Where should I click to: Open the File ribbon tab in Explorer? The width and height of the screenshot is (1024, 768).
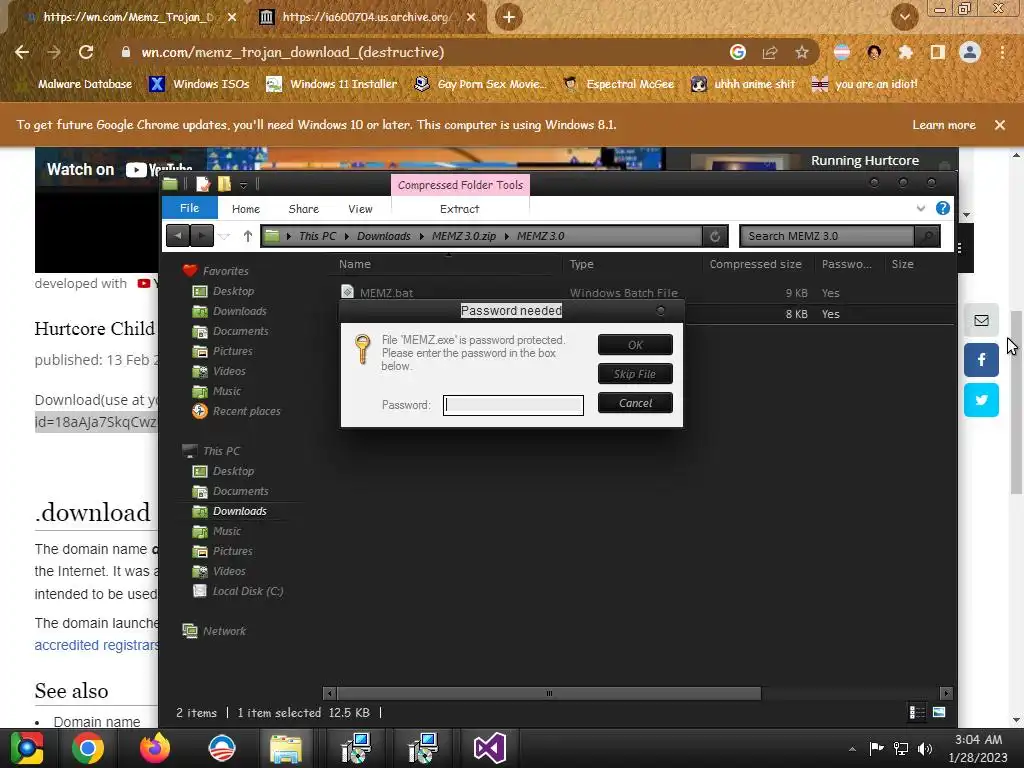tap(189, 208)
